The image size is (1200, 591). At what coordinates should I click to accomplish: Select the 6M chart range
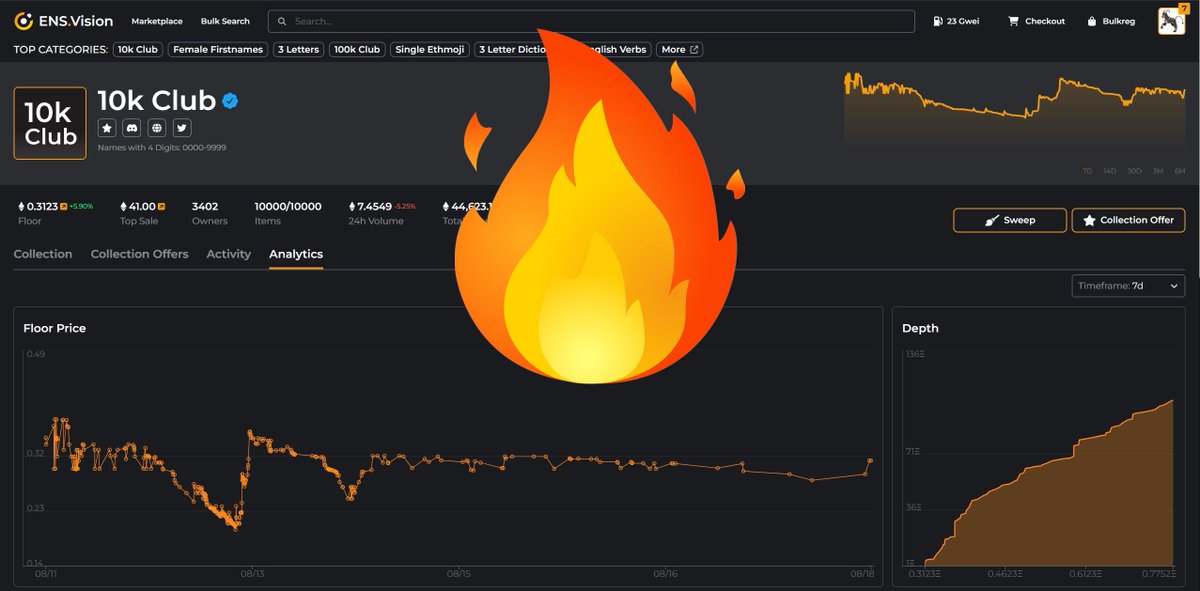[1180, 171]
